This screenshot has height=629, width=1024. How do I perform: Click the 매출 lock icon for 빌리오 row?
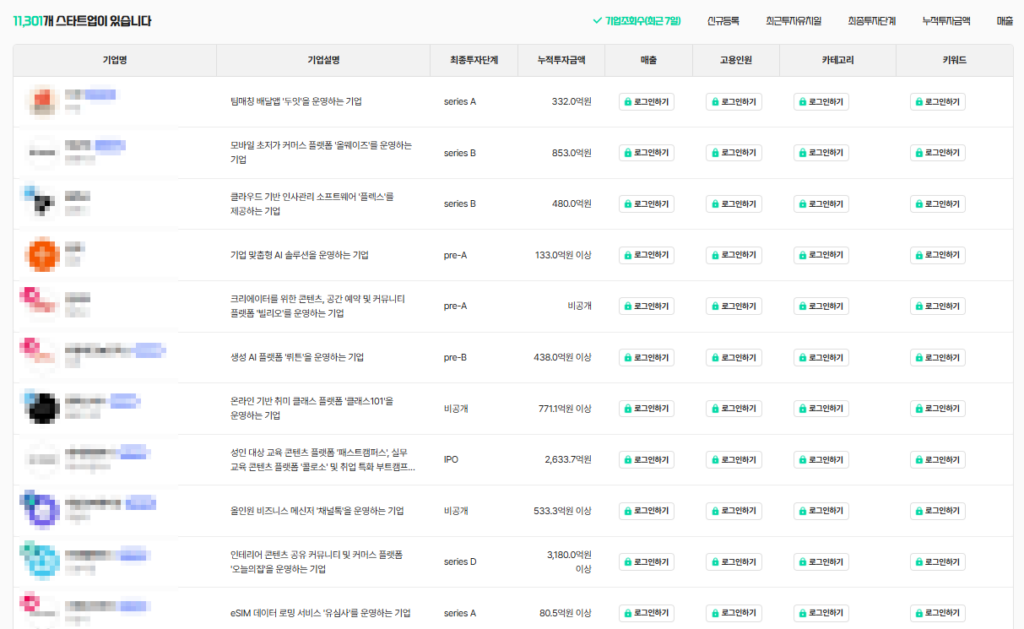tap(628, 306)
